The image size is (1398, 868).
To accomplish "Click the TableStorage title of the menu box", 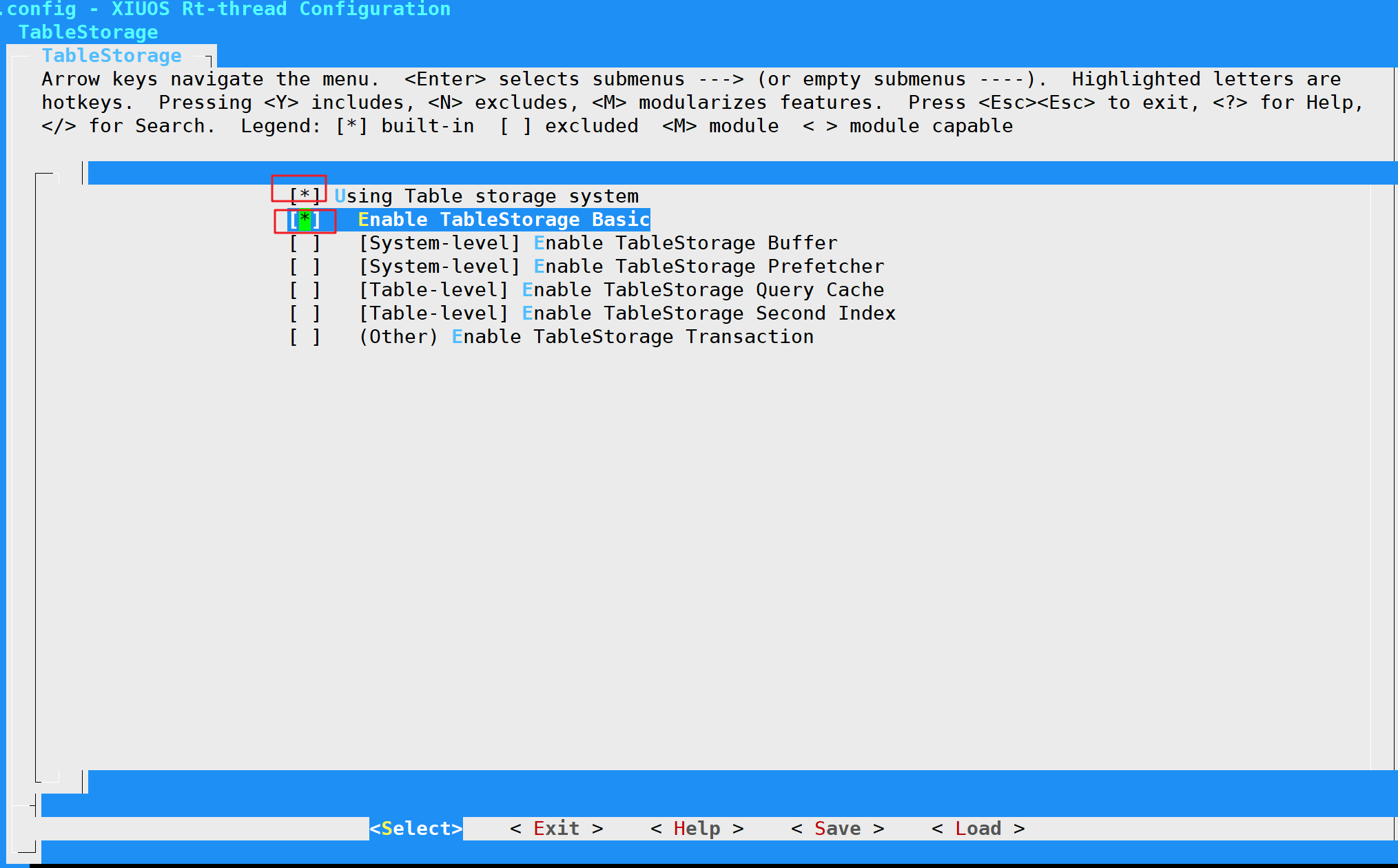I will (x=112, y=56).
